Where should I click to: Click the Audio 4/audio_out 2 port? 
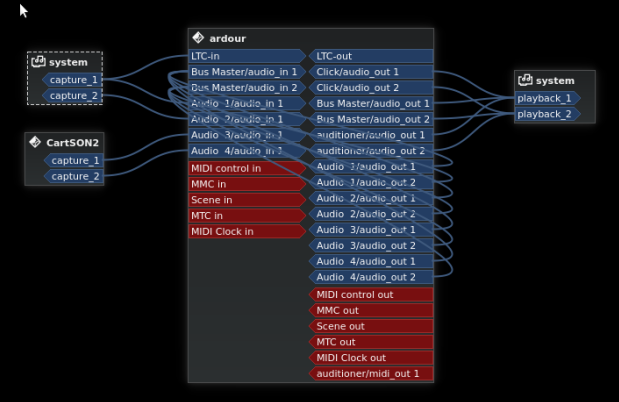point(371,277)
